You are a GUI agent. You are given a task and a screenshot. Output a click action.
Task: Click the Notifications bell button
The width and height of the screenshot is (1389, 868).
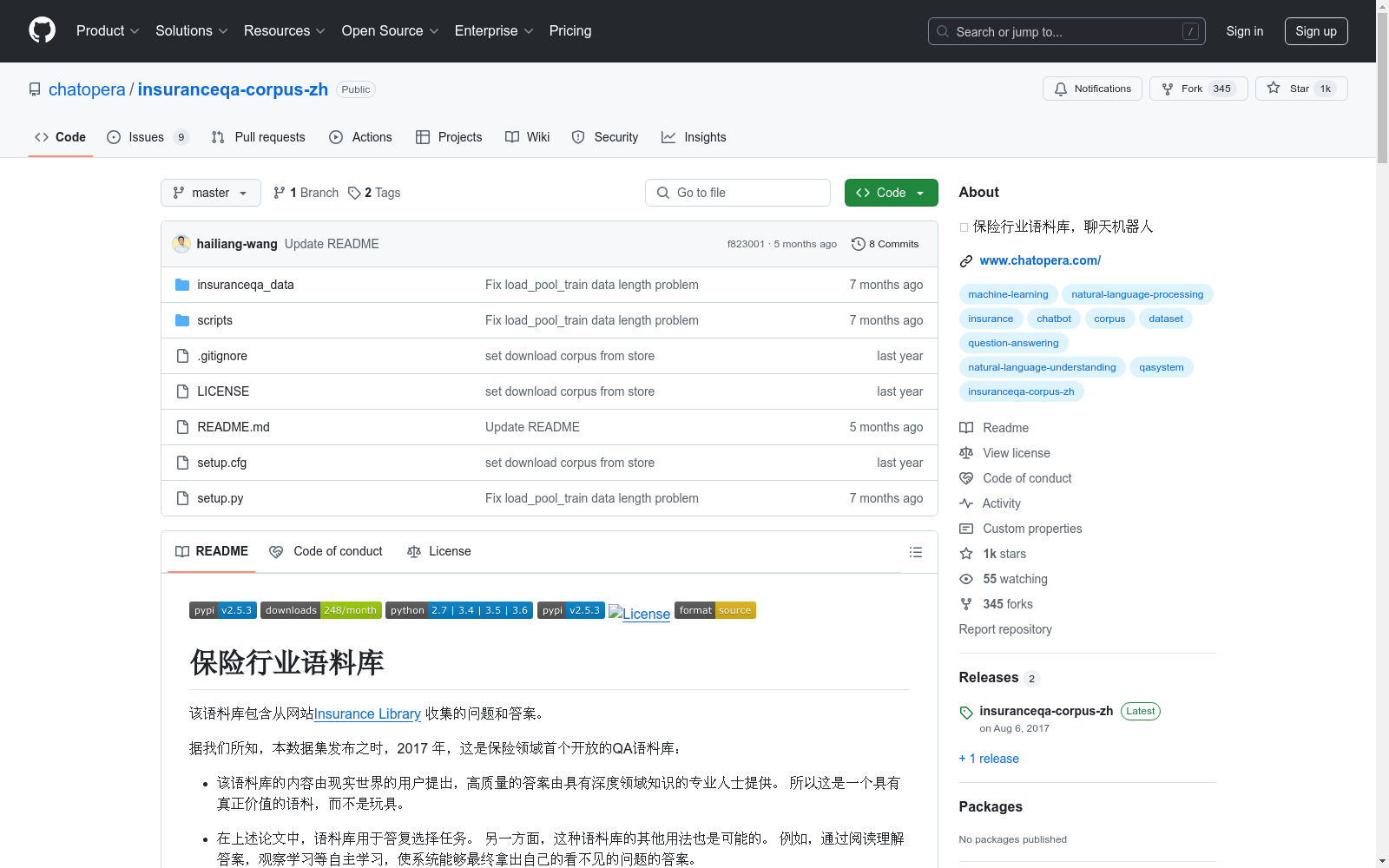pyautogui.click(x=1092, y=89)
